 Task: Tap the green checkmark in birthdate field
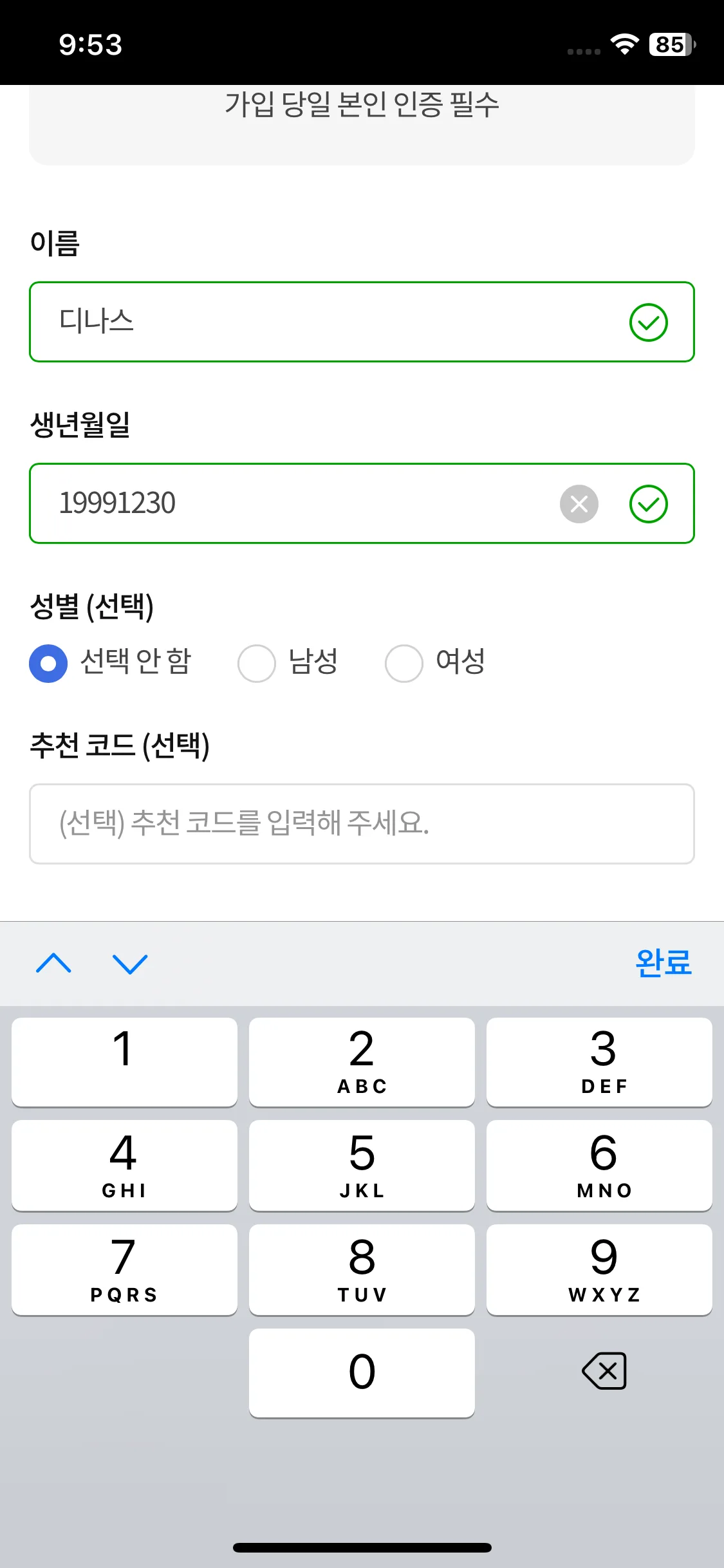[648, 503]
